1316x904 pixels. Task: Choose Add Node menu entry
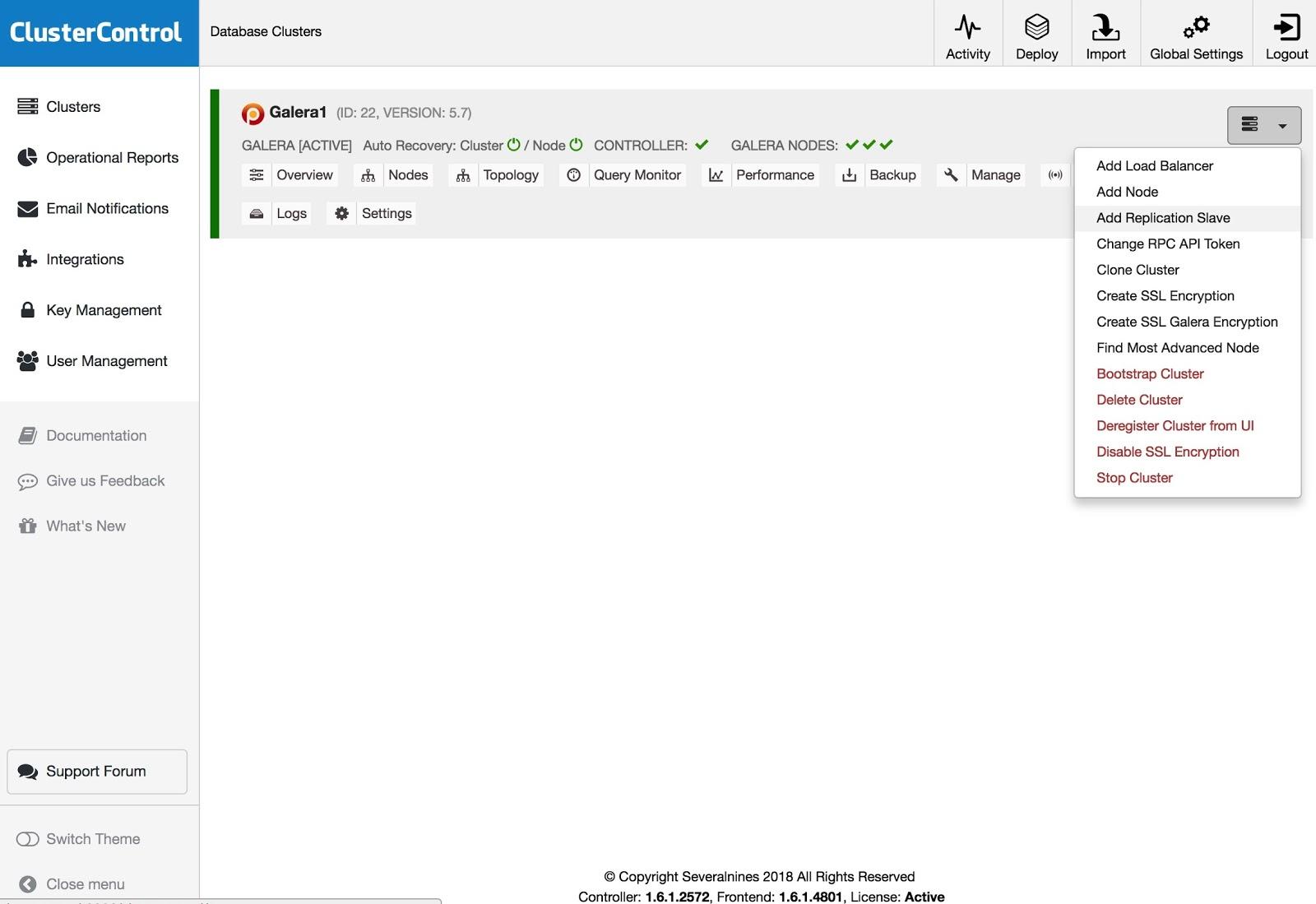[1127, 192]
